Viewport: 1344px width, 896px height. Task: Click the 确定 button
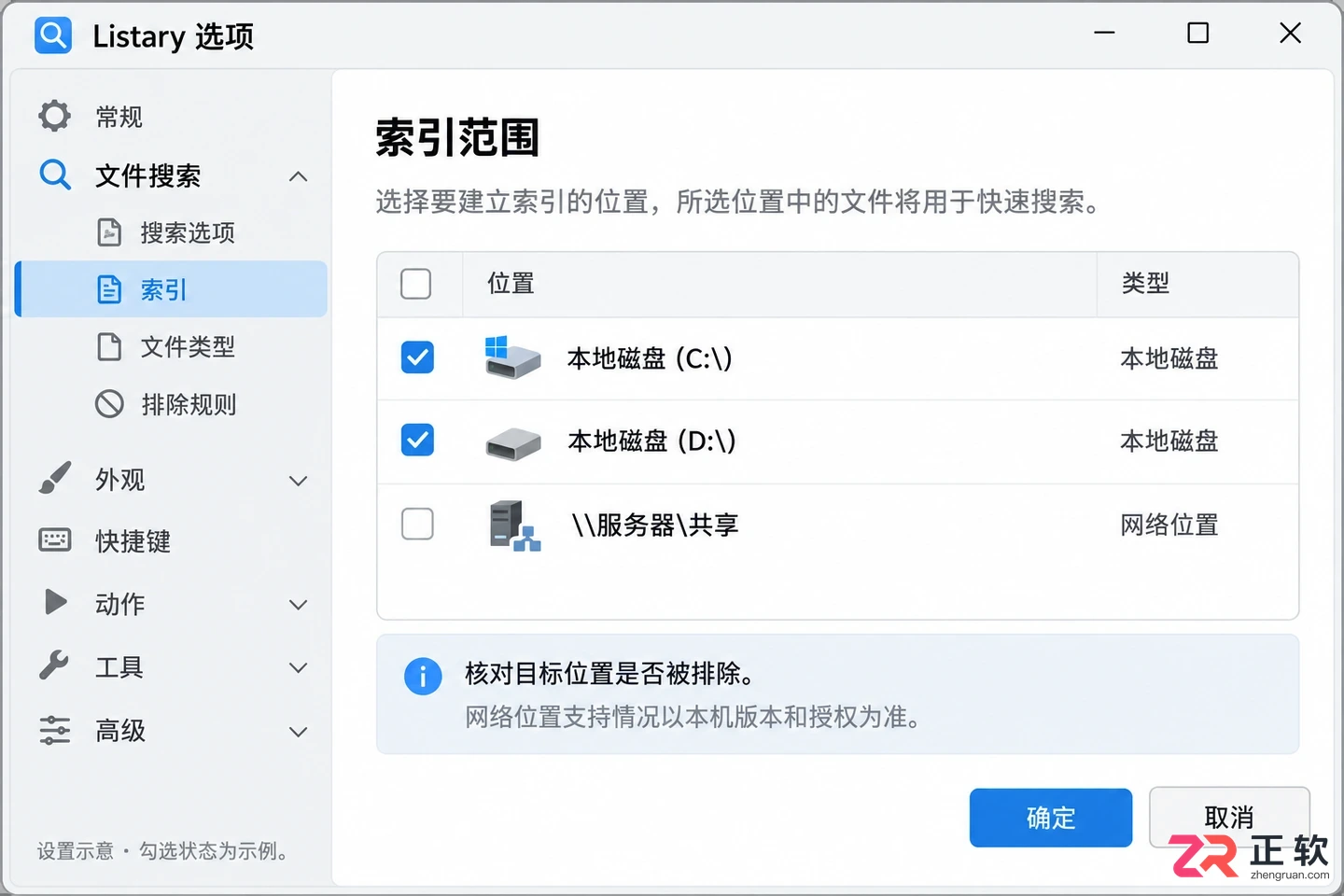[1051, 818]
